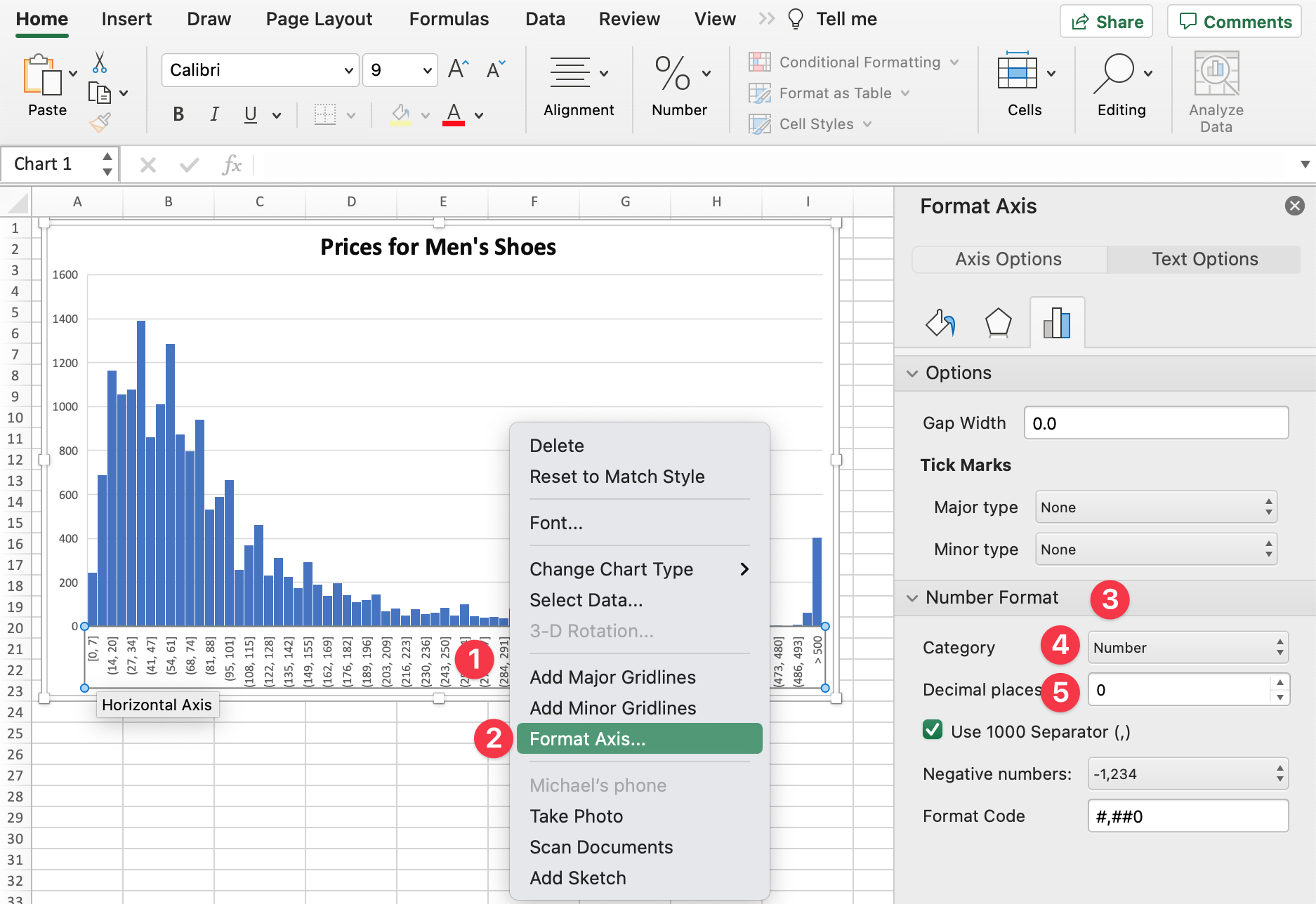The image size is (1316, 904).
Task: Open the Fill & Line paint bucket tab
Action: tap(940, 324)
